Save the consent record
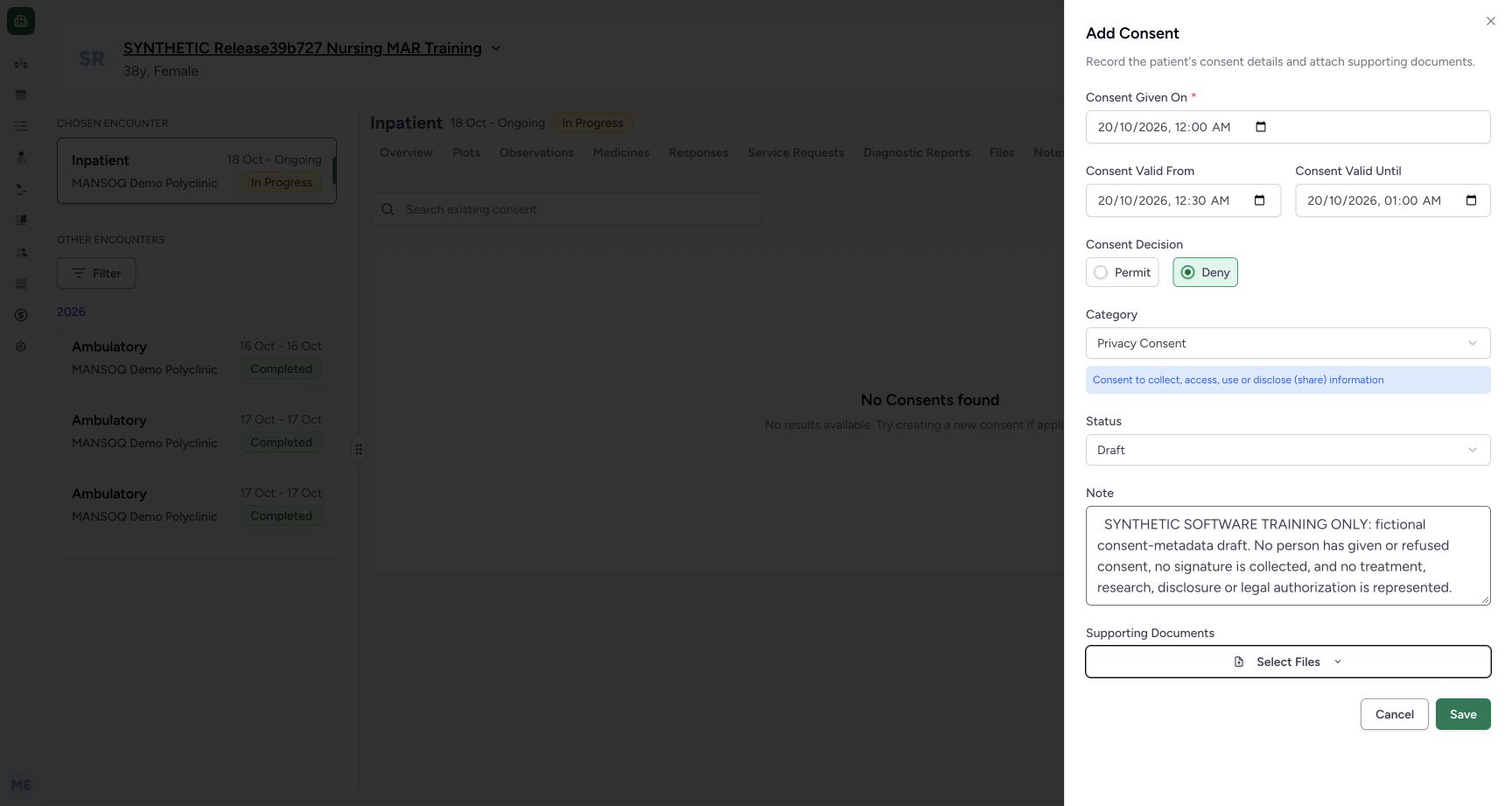The image size is (1512, 806). tap(1463, 714)
